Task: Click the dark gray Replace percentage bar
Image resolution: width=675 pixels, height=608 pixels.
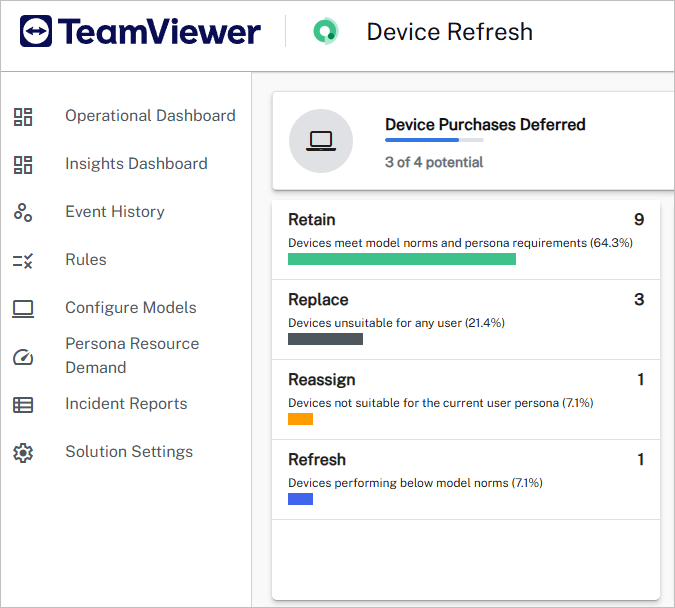Action: click(x=325, y=339)
